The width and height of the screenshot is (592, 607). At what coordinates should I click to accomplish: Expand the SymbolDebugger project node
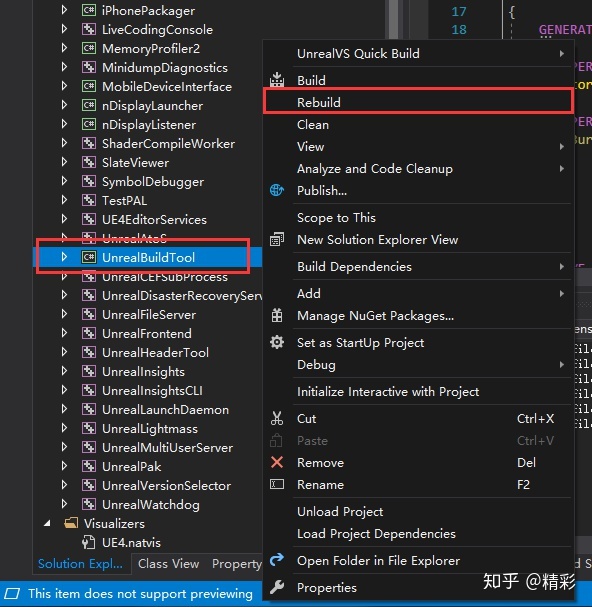[64, 181]
